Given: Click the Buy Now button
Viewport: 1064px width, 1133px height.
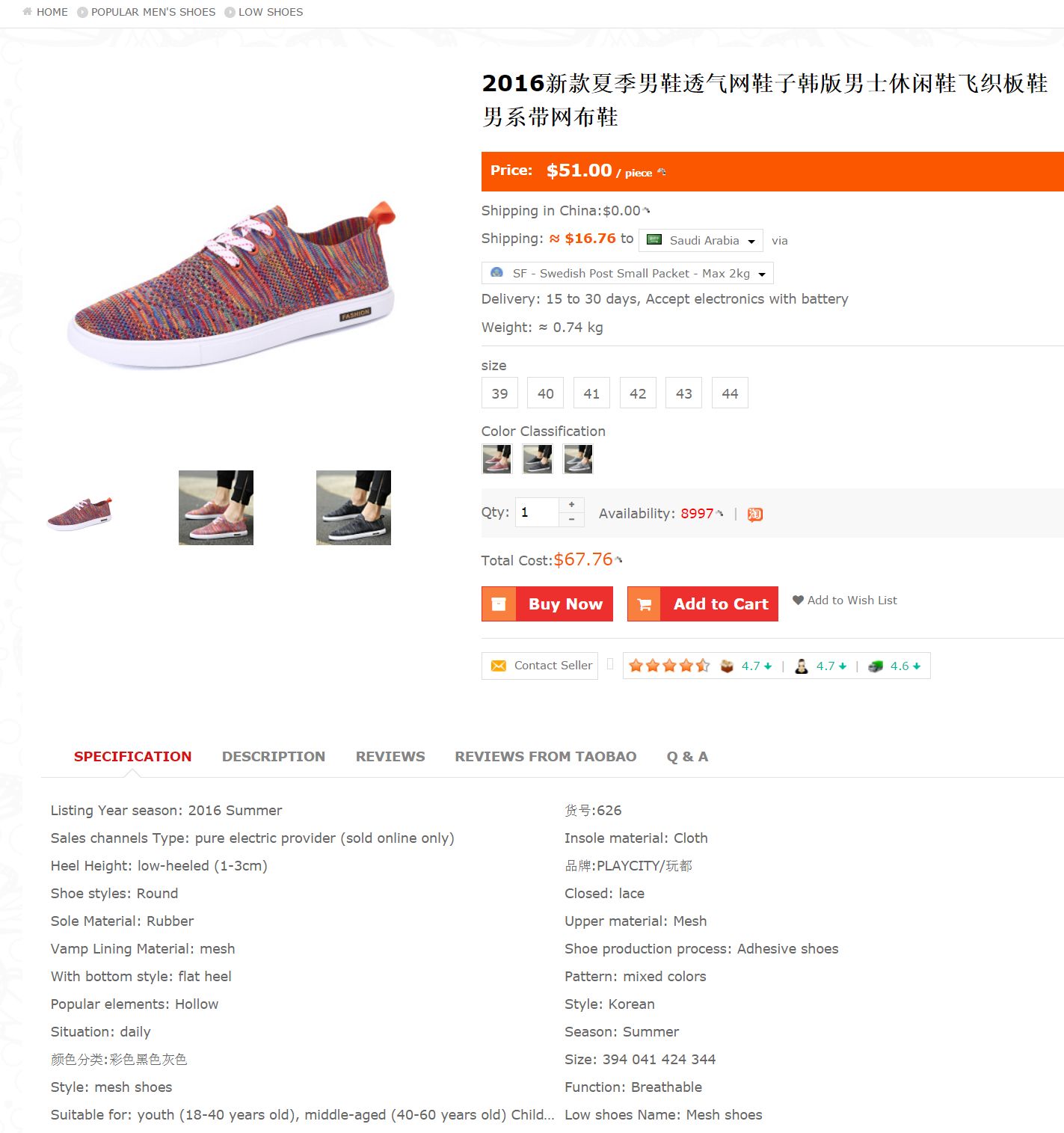Looking at the screenshot, I should click(547, 604).
